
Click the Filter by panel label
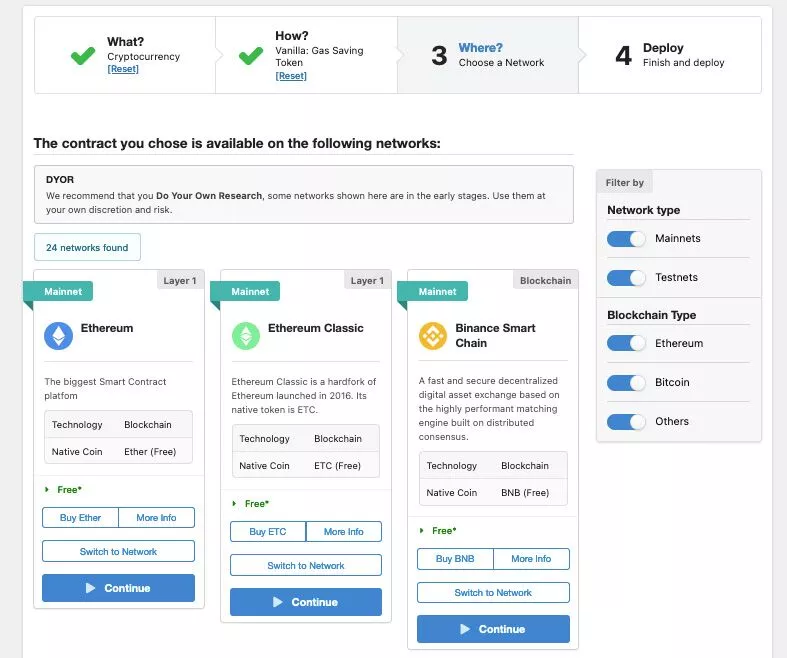tap(624, 183)
